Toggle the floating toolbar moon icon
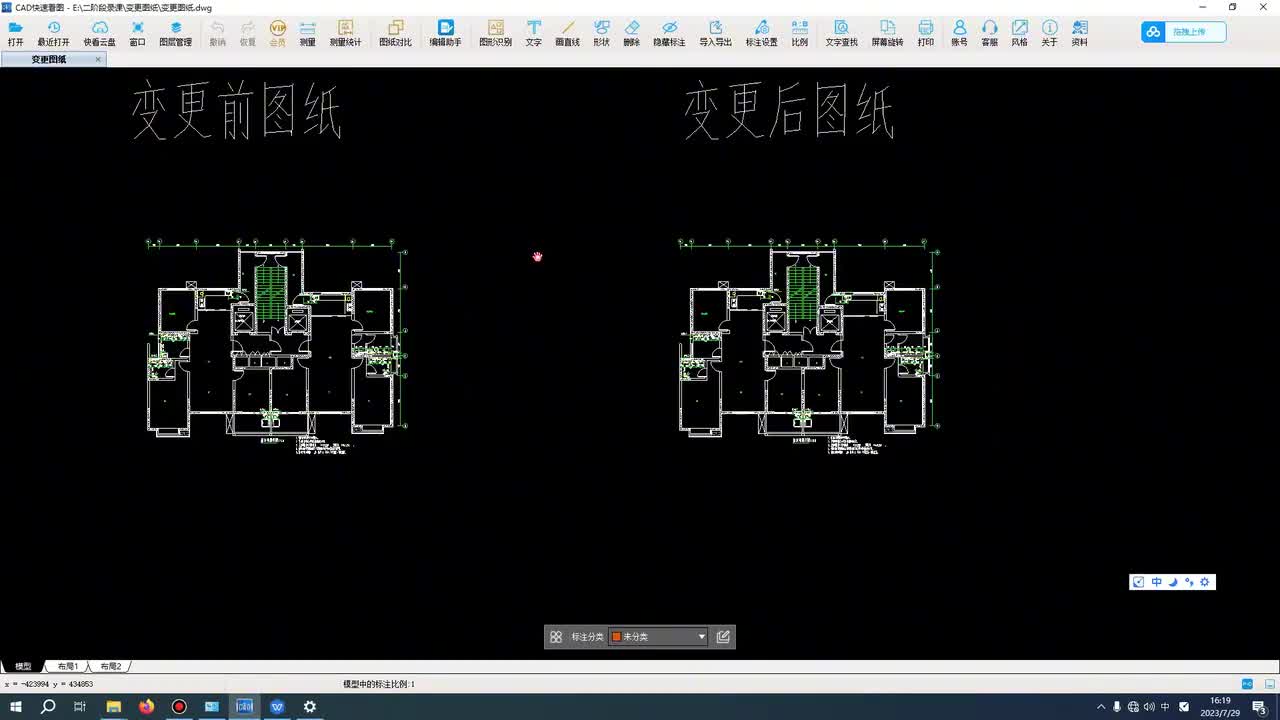The height and width of the screenshot is (720, 1280). (1173, 582)
